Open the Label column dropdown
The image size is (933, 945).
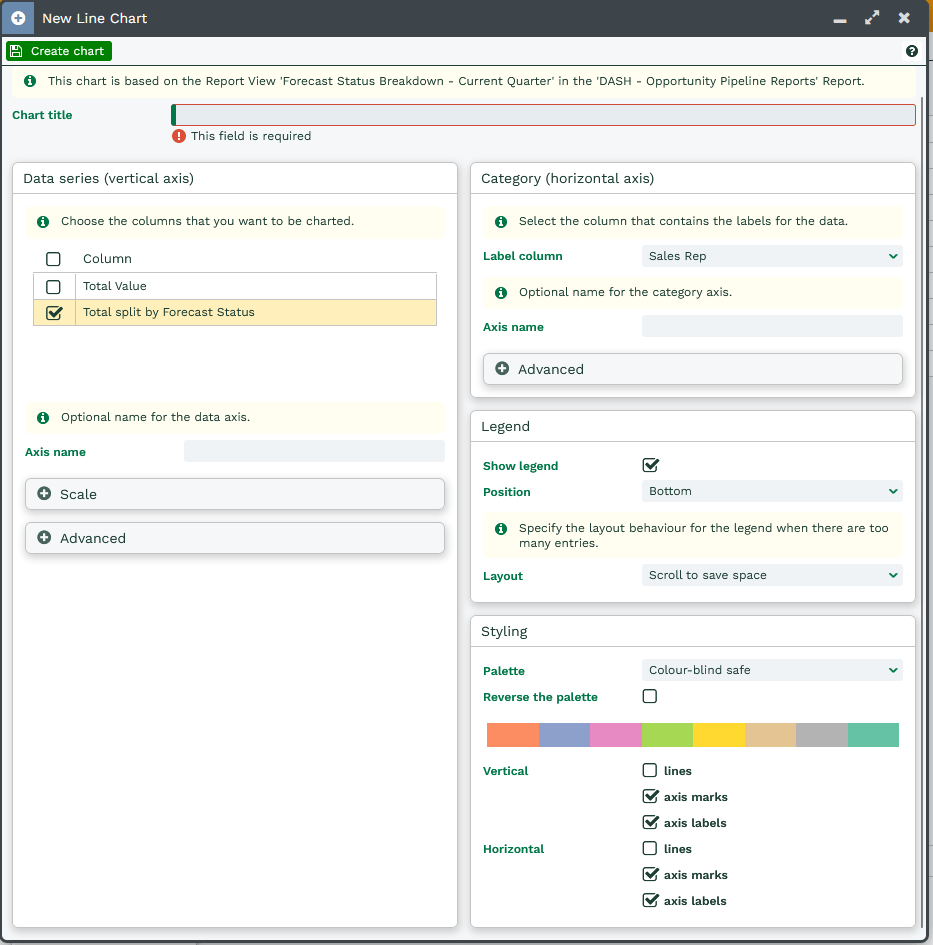tap(772, 256)
